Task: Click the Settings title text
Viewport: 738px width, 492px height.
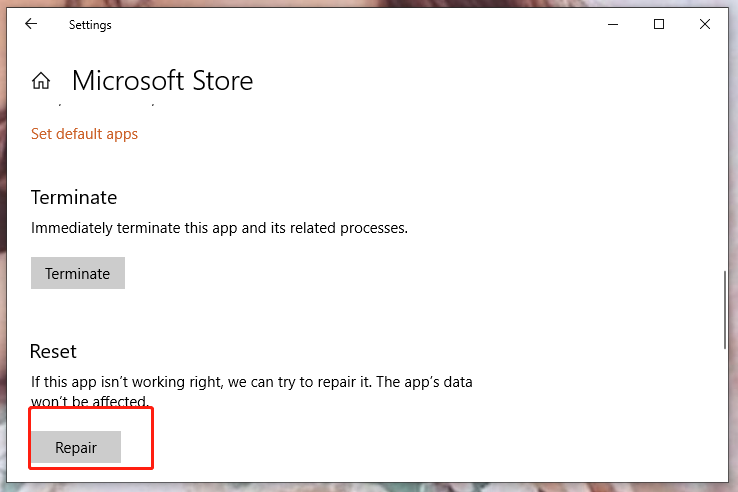Action: coord(90,25)
